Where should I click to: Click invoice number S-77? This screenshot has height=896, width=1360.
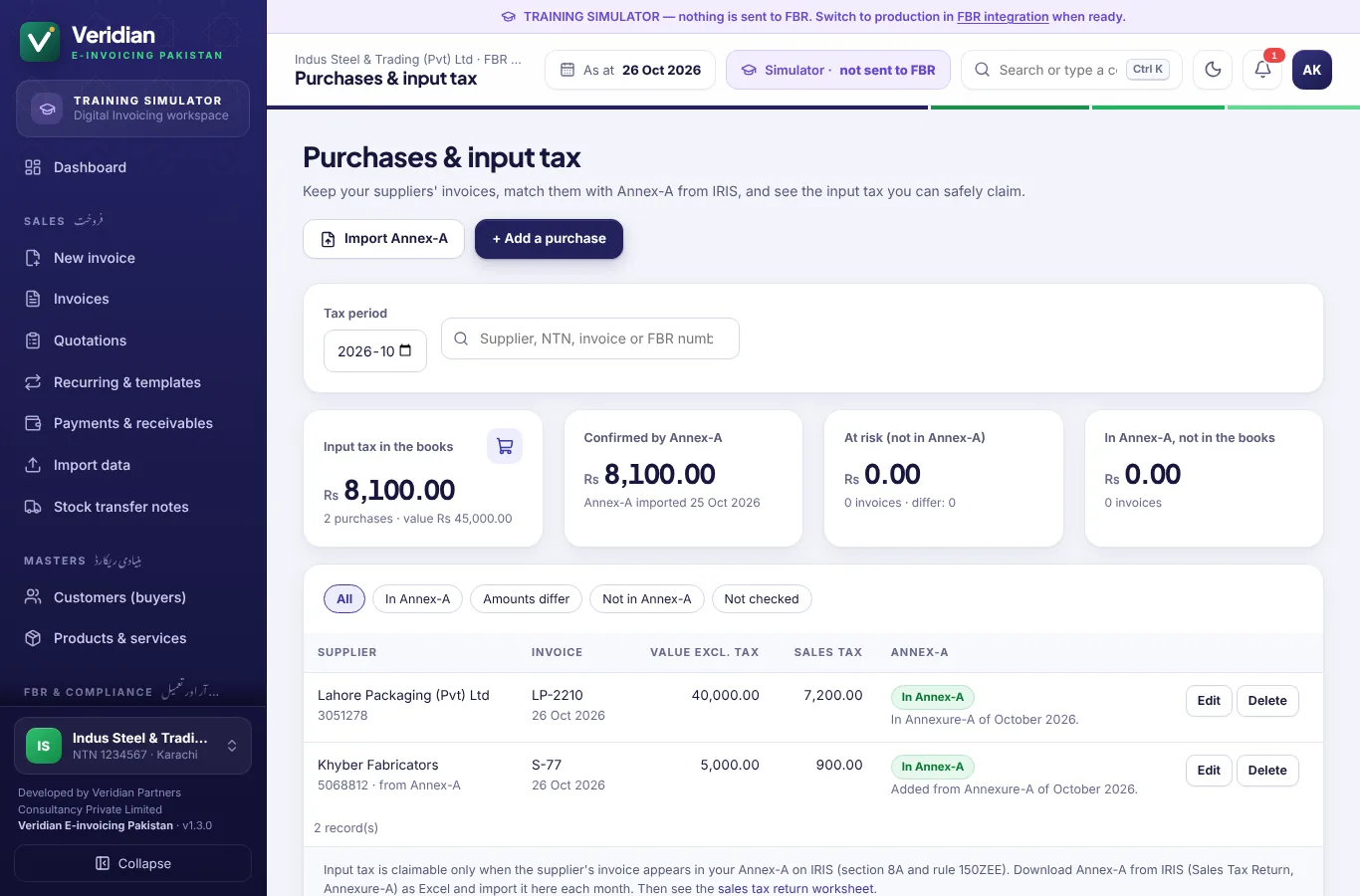tap(547, 765)
